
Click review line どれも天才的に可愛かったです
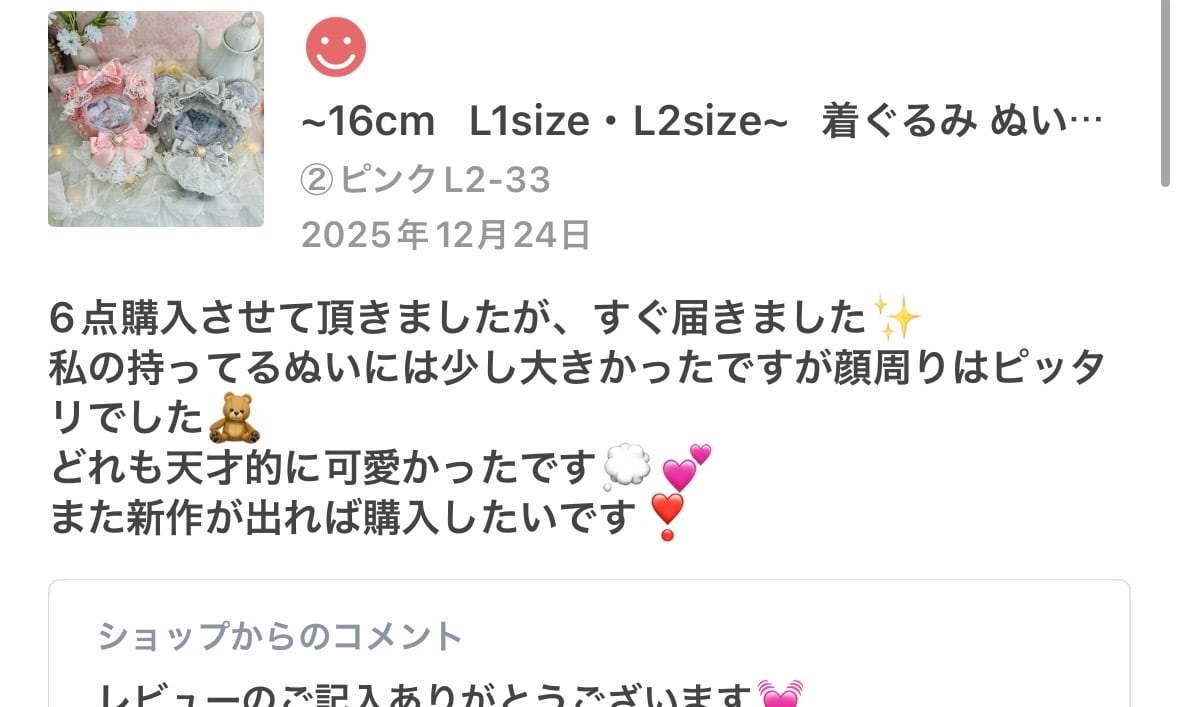click(323, 467)
